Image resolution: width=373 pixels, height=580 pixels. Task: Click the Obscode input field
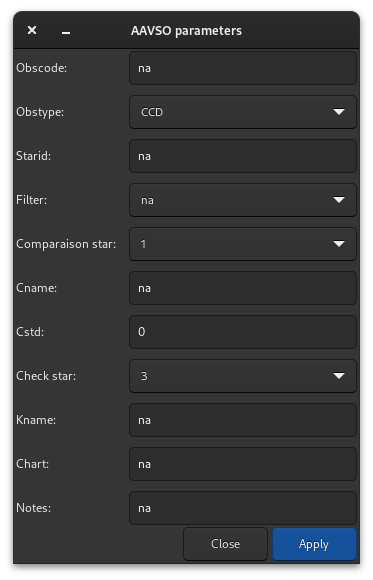click(x=243, y=68)
